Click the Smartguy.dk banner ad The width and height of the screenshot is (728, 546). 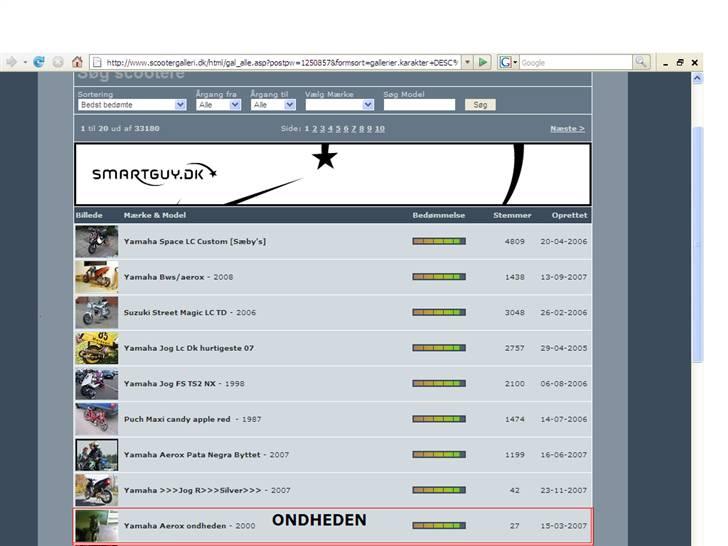pos(332,174)
